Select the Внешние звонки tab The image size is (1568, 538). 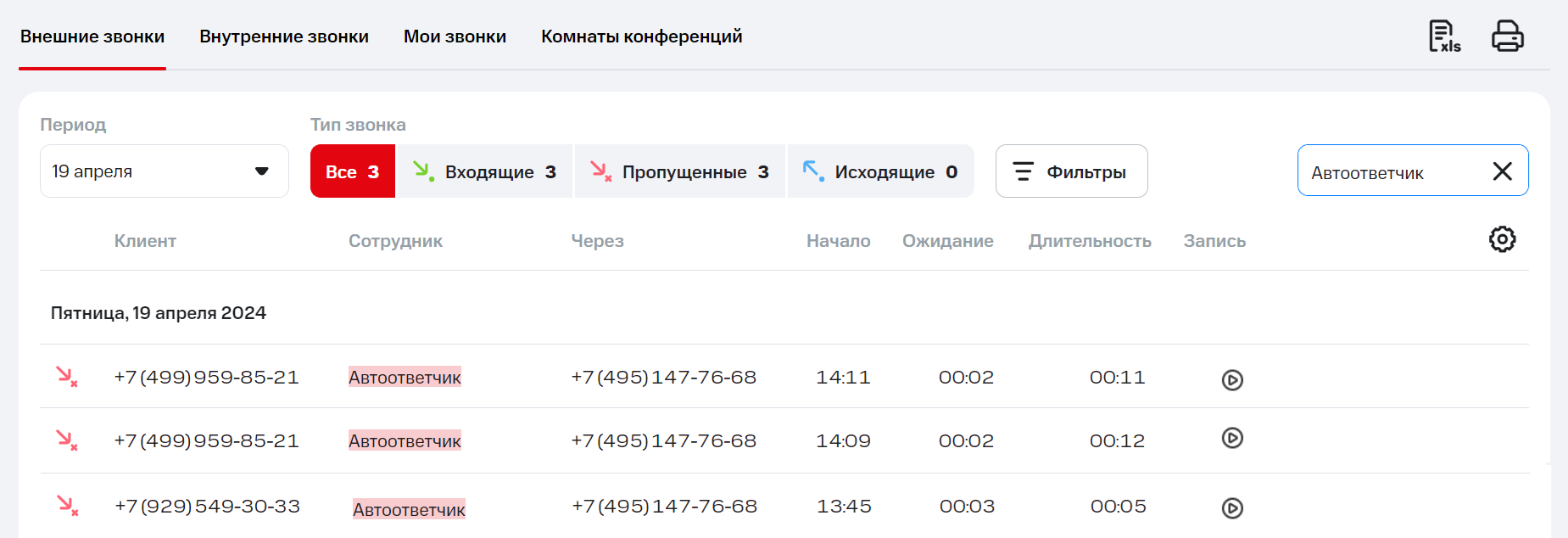92,36
